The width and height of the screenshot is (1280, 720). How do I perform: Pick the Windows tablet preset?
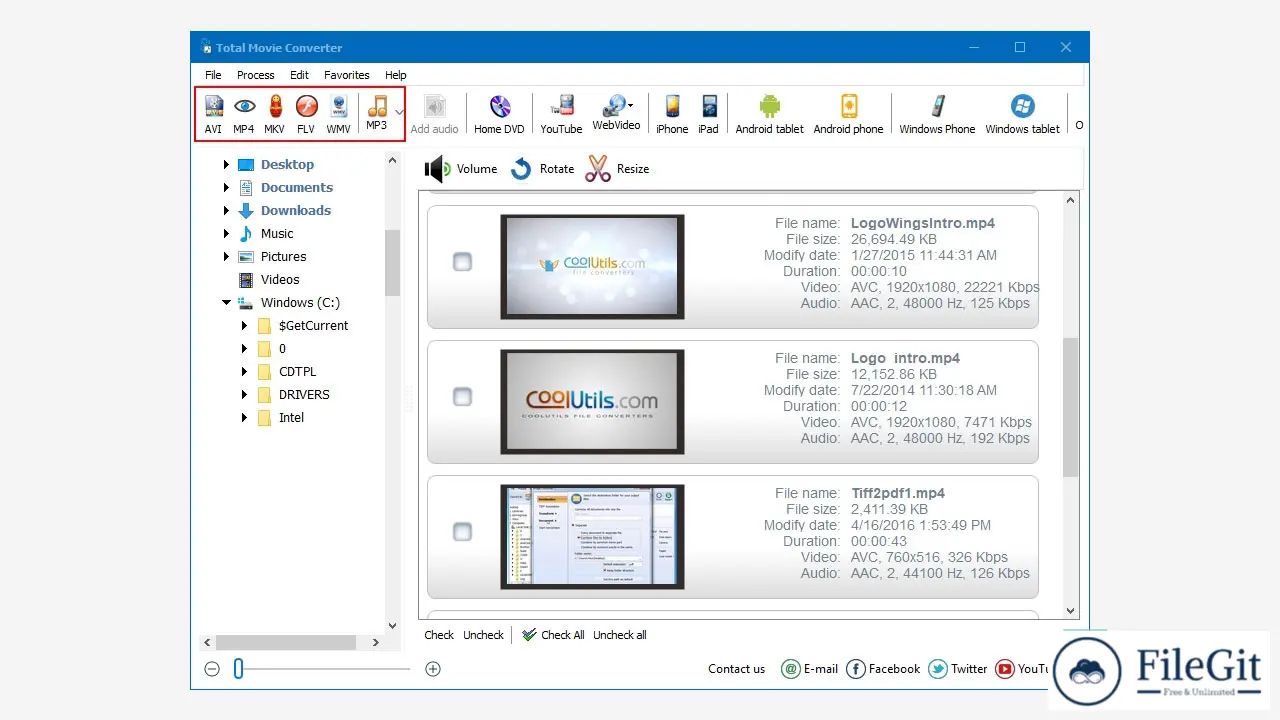point(1022,114)
